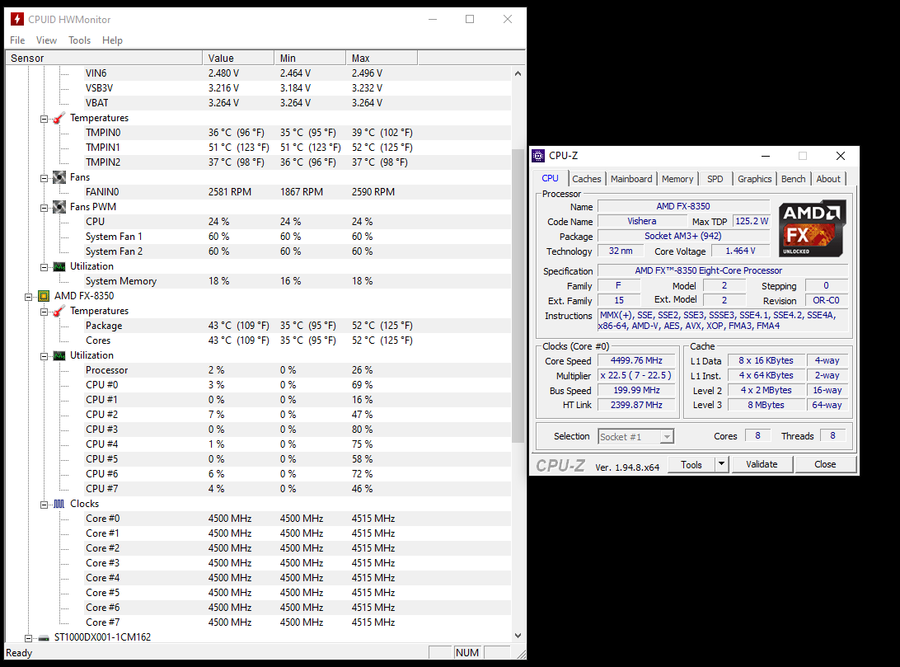The width and height of the screenshot is (900, 667).
Task: Click the thermometer icon beside the upper Temperatures node
Action: pyautogui.click(x=59, y=118)
